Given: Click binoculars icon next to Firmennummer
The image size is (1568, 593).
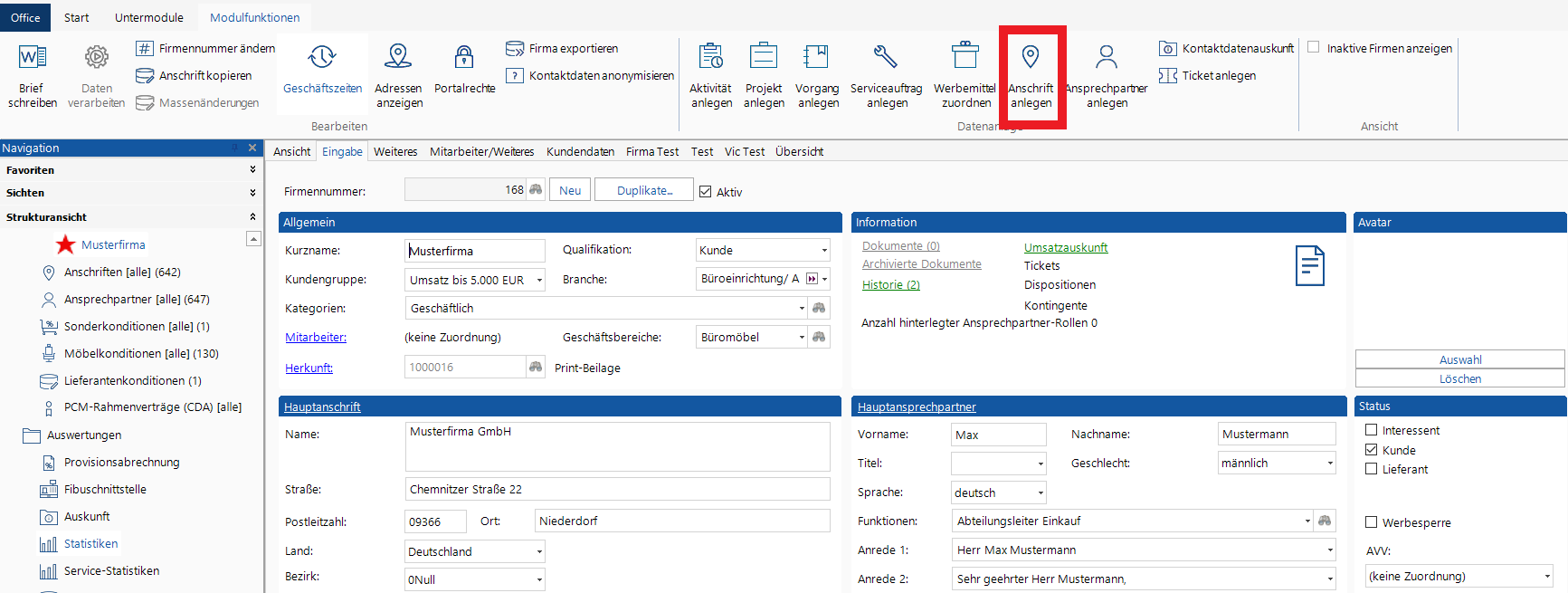Looking at the screenshot, I should click(536, 190).
